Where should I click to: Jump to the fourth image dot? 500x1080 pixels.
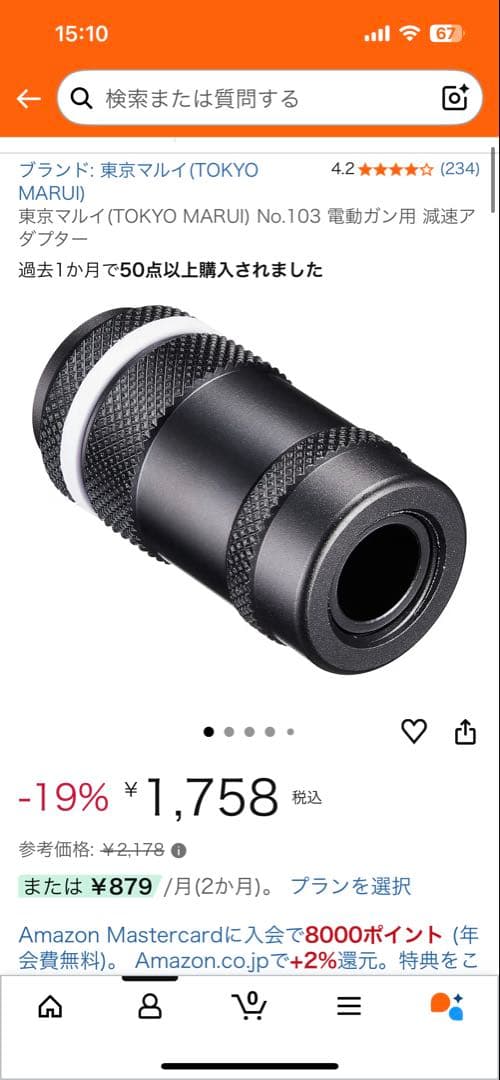pos(270,731)
